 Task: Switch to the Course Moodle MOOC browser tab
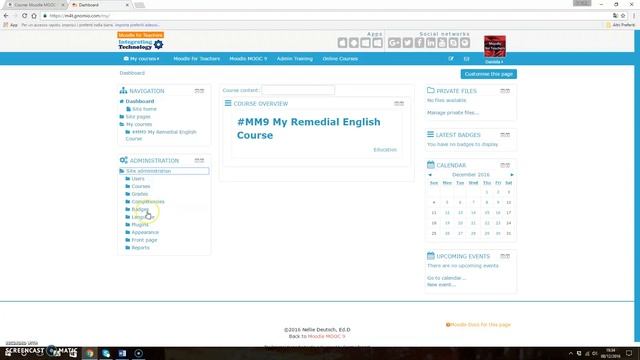35,5
